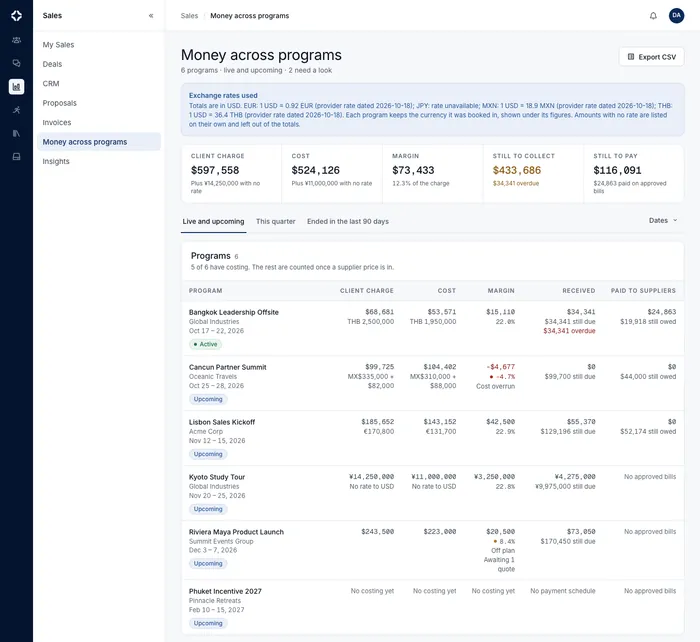This screenshot has height=642, width=700.
Task: Open the Cancun Partner Summit program
Action: coord(228,367)
